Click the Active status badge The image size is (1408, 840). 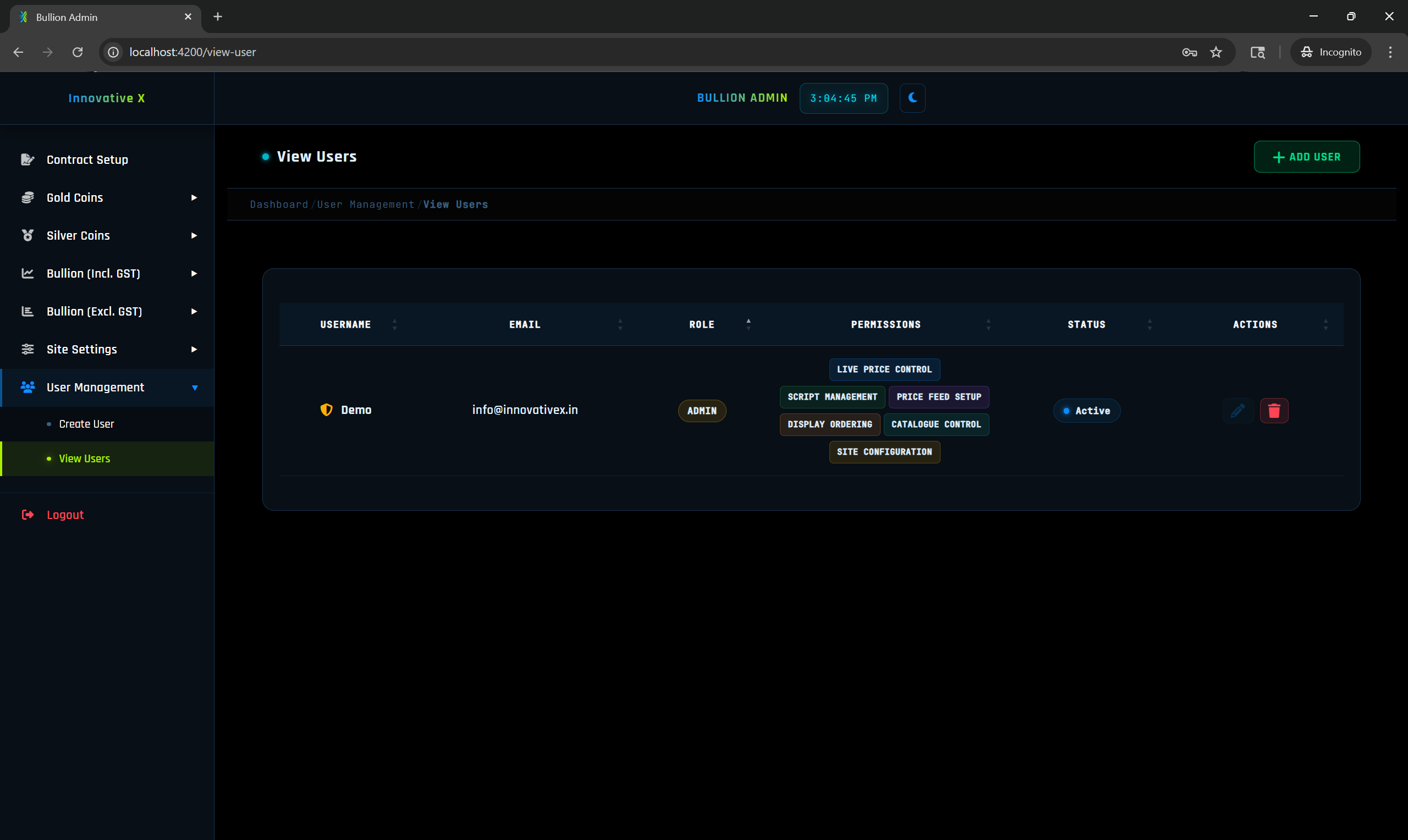click(x=1086, y=410)
